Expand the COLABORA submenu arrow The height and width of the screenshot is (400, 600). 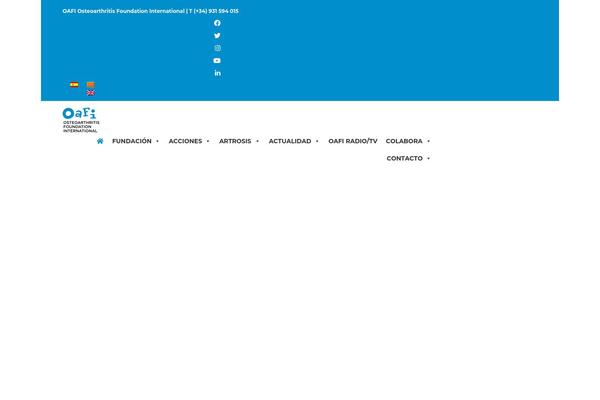click(x=429, y=141)
